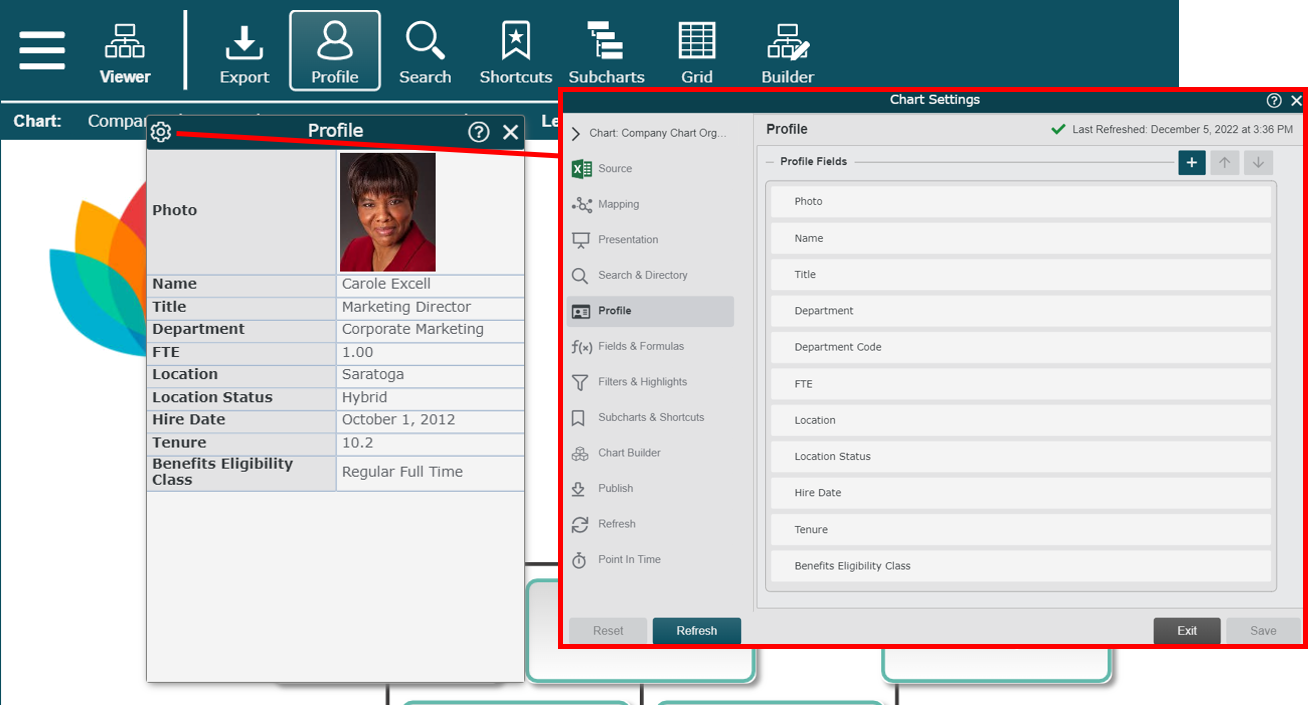Open the Shortcuts bookmark tool

pos(515,52)
